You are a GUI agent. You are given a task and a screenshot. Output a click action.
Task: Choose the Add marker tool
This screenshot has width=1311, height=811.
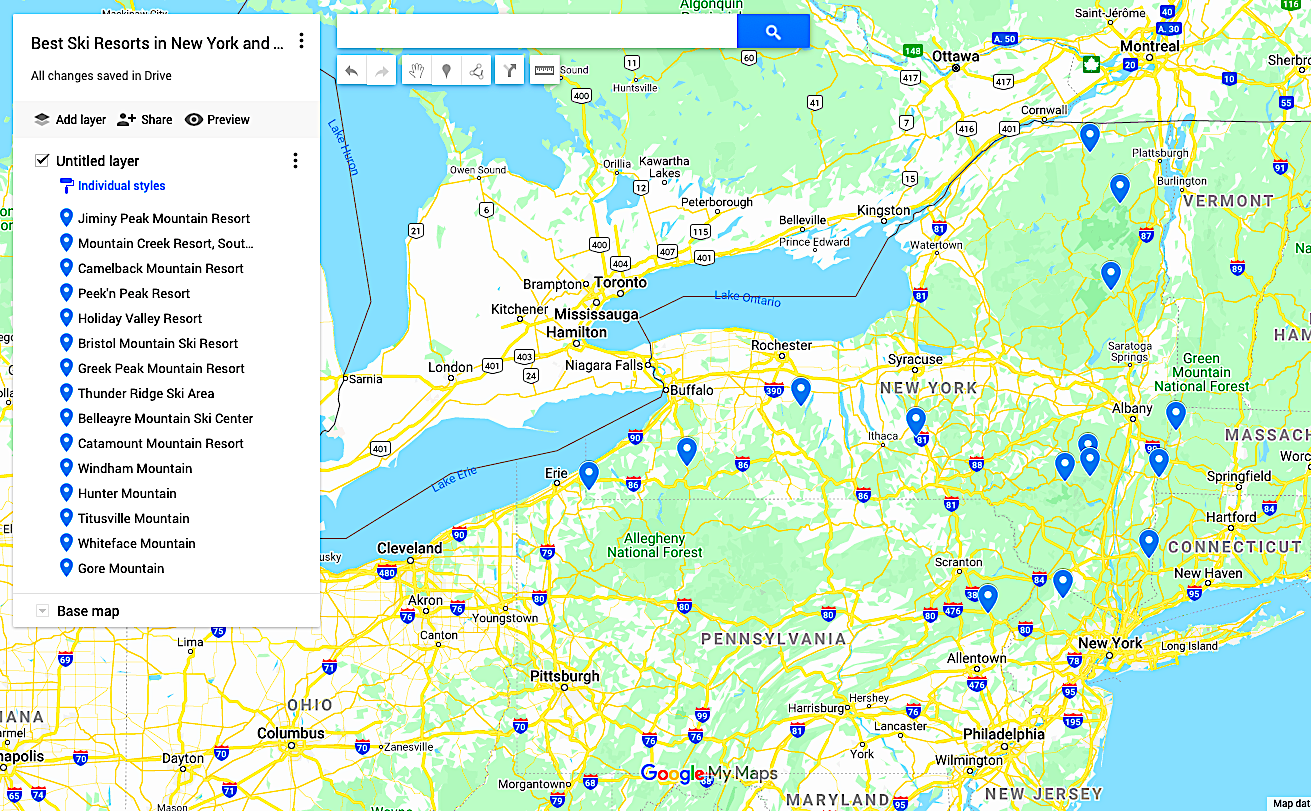click(x=446, y=71)
